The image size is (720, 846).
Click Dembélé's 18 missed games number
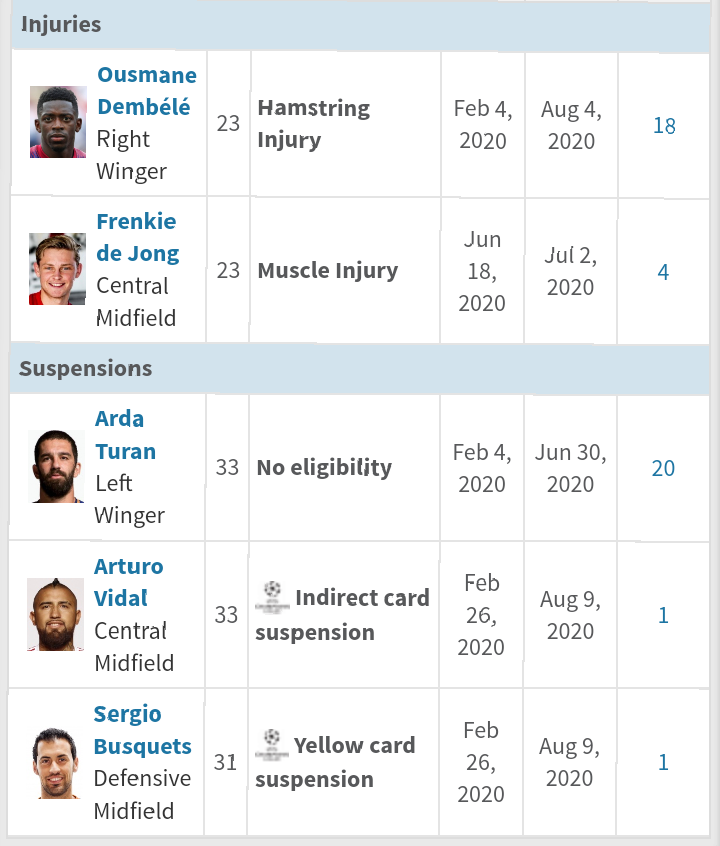[664, 126]
